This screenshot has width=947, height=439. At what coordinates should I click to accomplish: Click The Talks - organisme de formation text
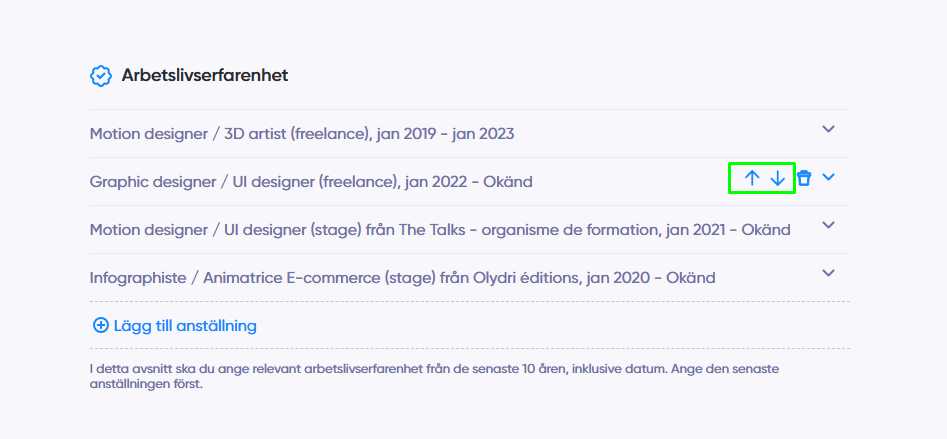coord(526,229)
